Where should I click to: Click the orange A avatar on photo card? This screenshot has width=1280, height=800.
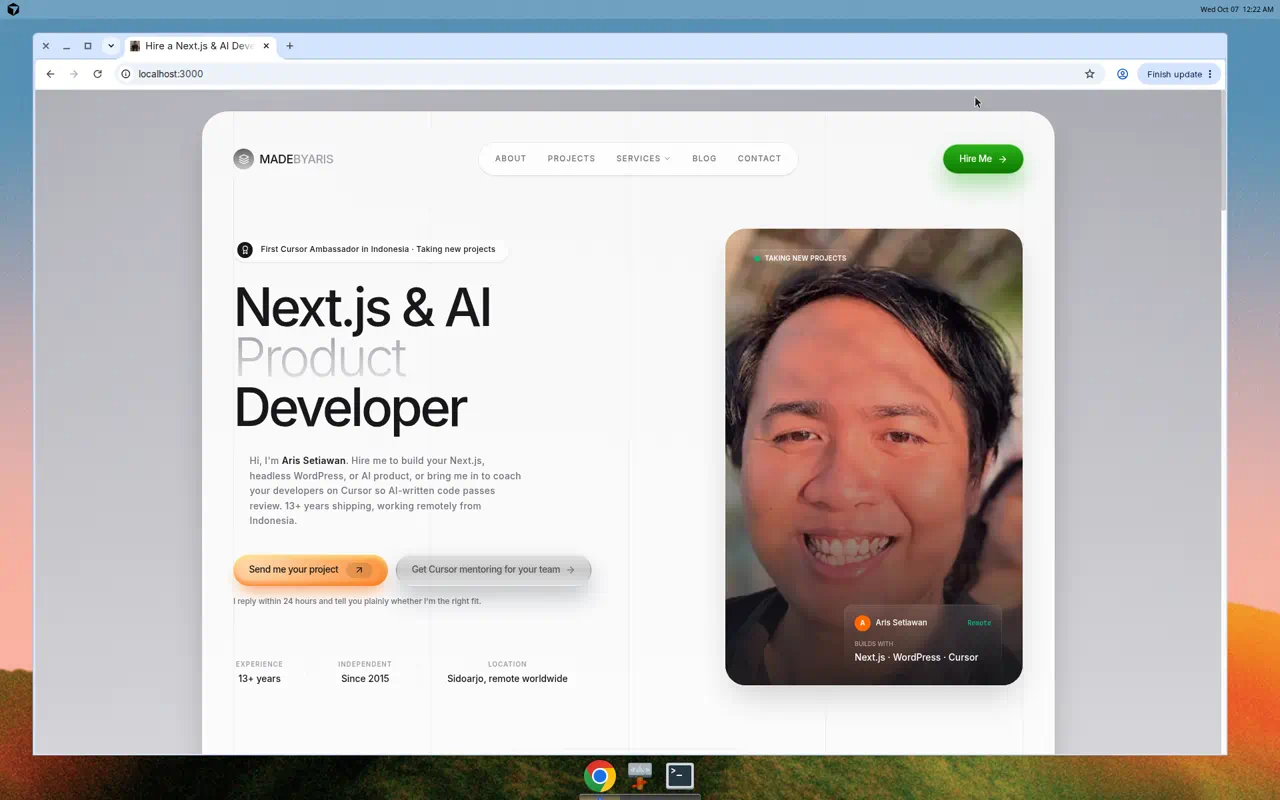862,623
